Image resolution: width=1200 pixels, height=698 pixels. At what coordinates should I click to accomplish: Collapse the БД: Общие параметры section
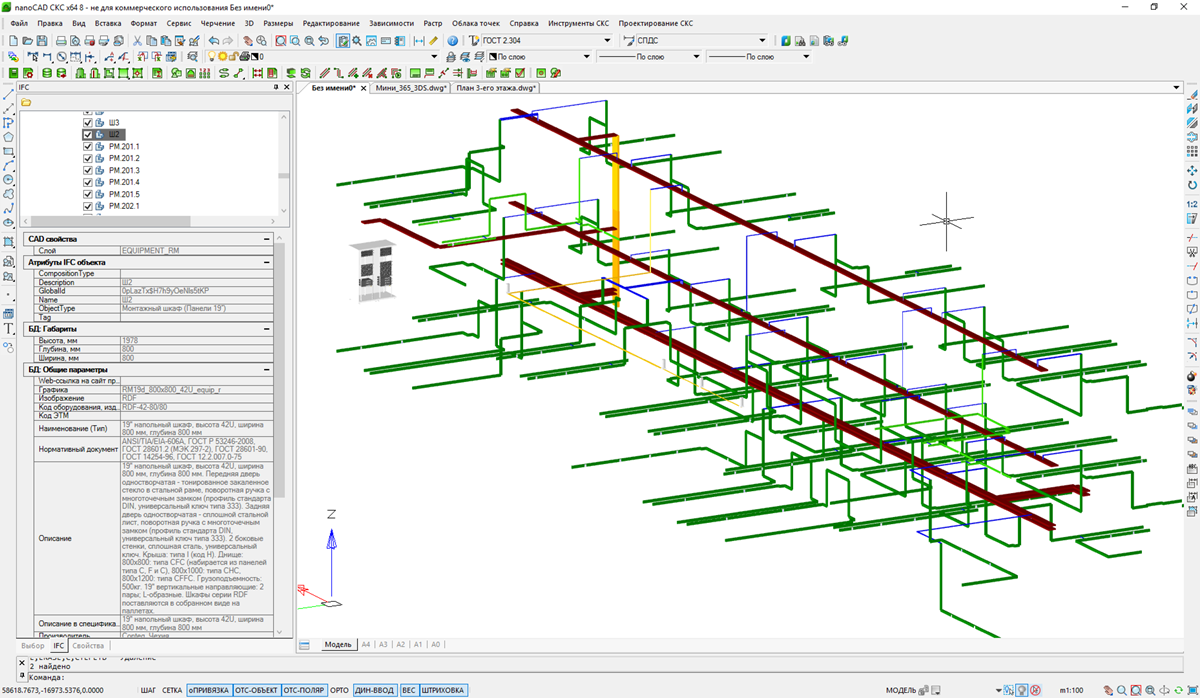pyautogui.click(x=266, y=370)
